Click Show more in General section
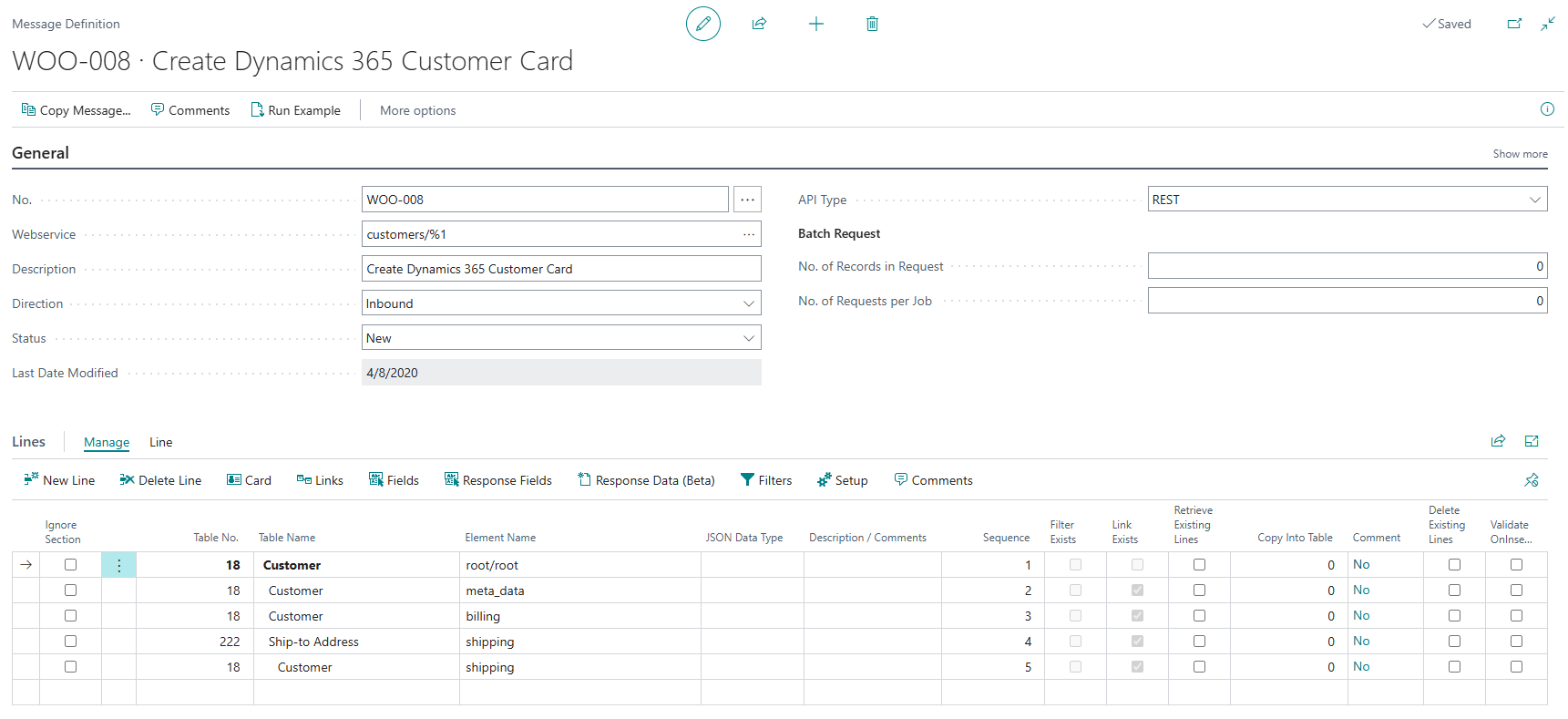The height and width of the screenshot is (719, 1568). 1520,154
